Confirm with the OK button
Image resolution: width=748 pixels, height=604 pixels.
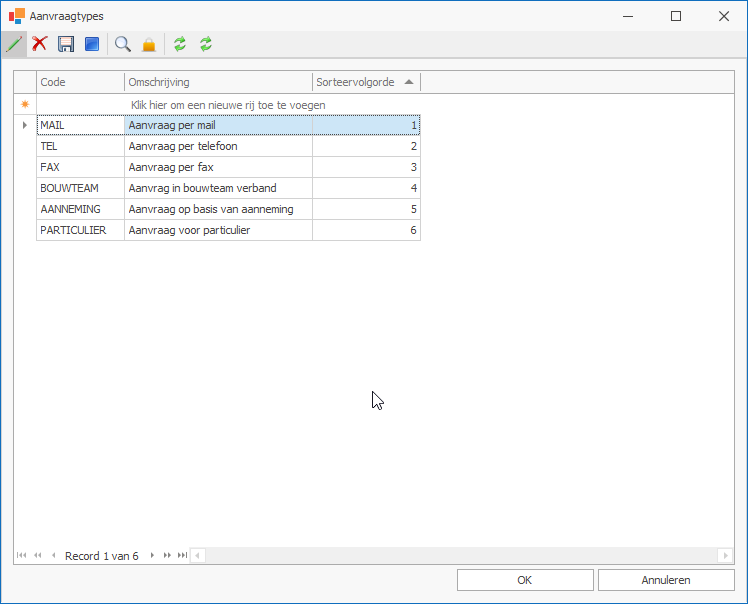tap(525, 580)
